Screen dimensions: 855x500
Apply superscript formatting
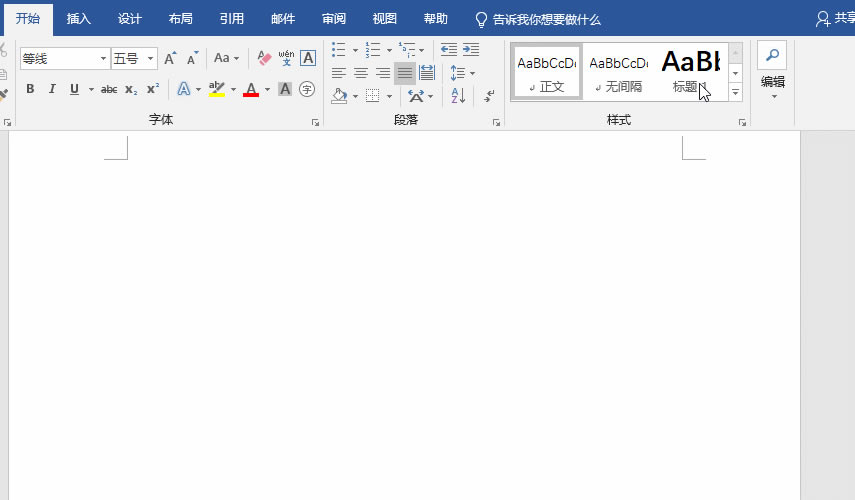tap(153, 89)
